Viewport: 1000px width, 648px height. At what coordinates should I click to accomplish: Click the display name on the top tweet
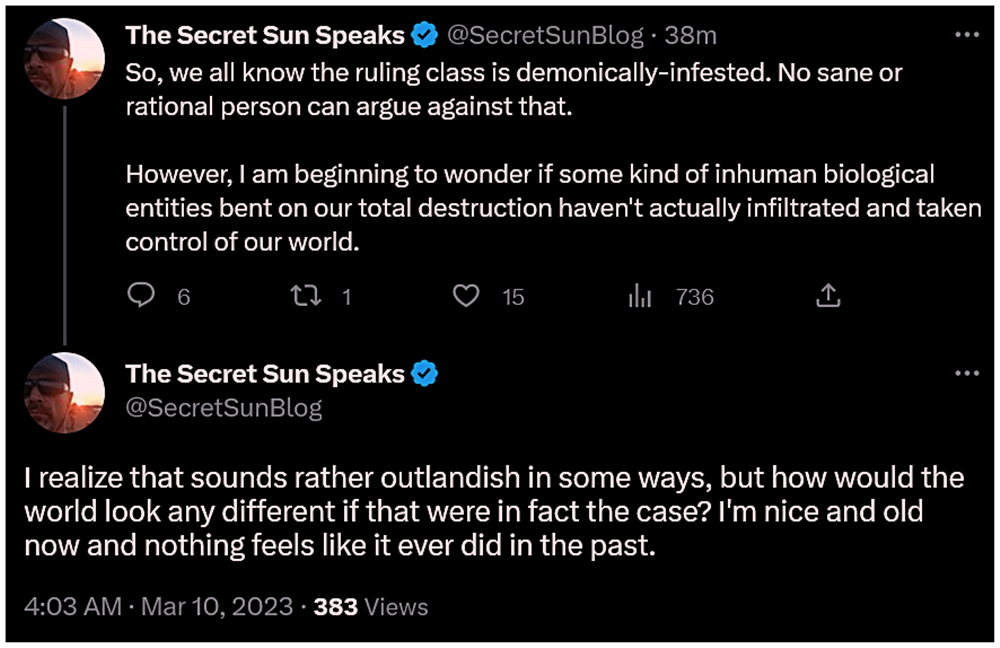point(265,36)
